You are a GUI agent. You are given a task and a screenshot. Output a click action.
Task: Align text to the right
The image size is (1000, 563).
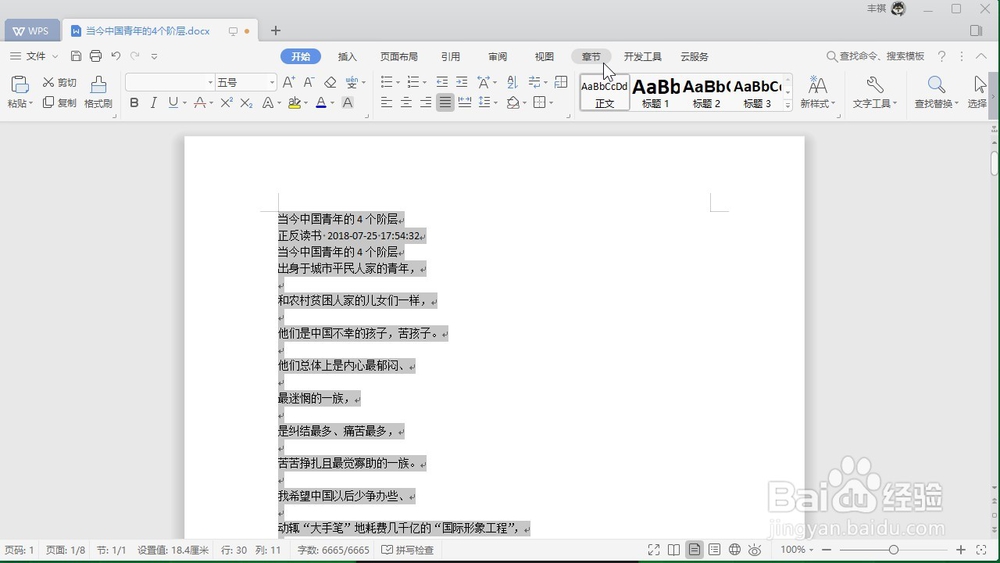coord(426,103)
